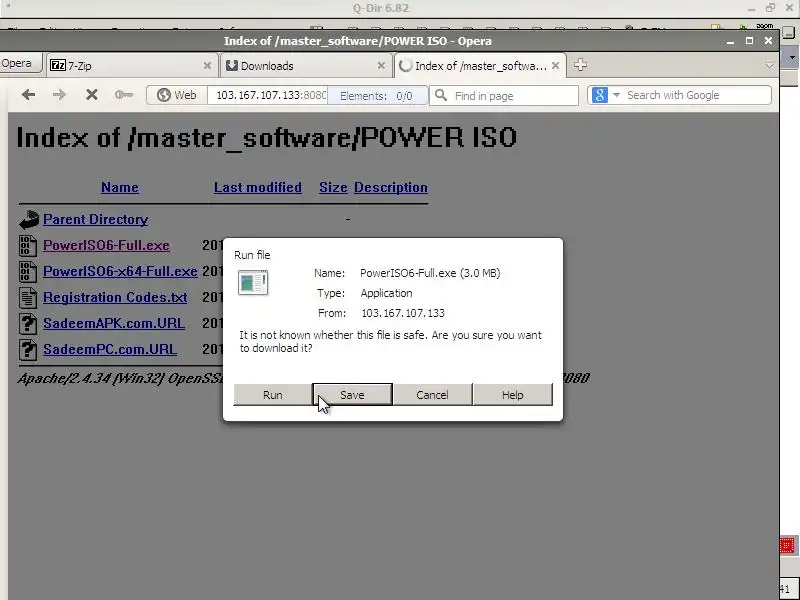Cancel the Run file dialog
Screen dimensions: 800x600
pyautogui.click(x=432, y=395)
